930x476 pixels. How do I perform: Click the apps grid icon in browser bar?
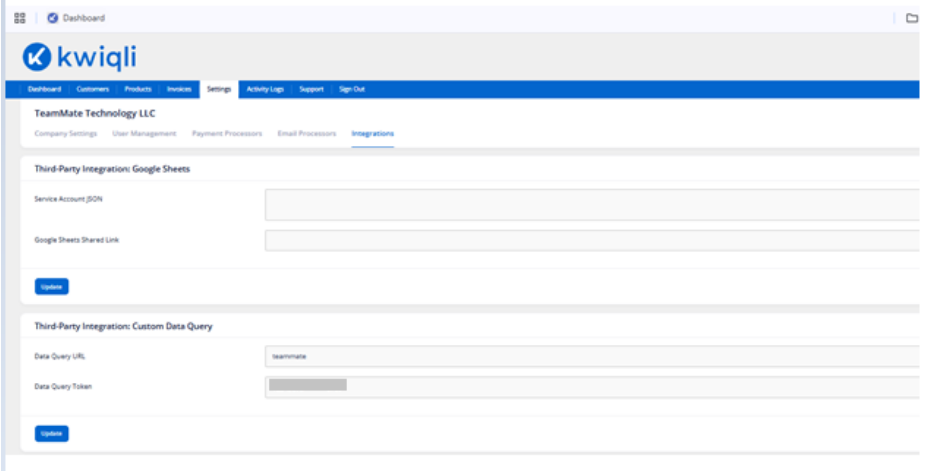tap(20, 18)
